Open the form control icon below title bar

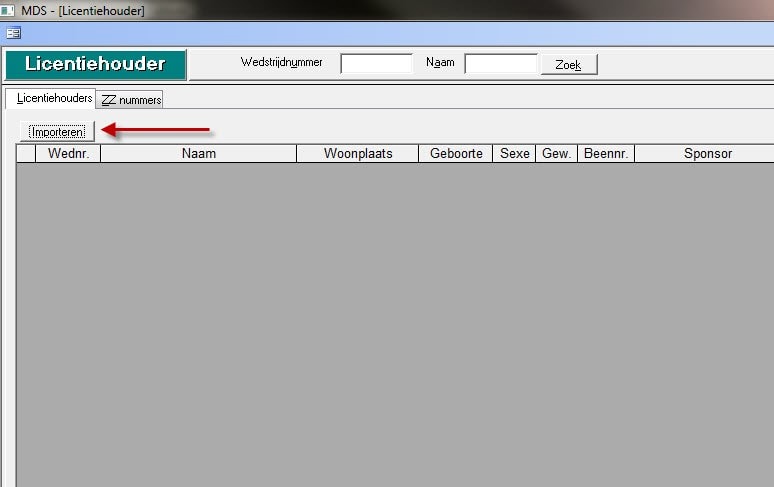(x=13, y=33)
